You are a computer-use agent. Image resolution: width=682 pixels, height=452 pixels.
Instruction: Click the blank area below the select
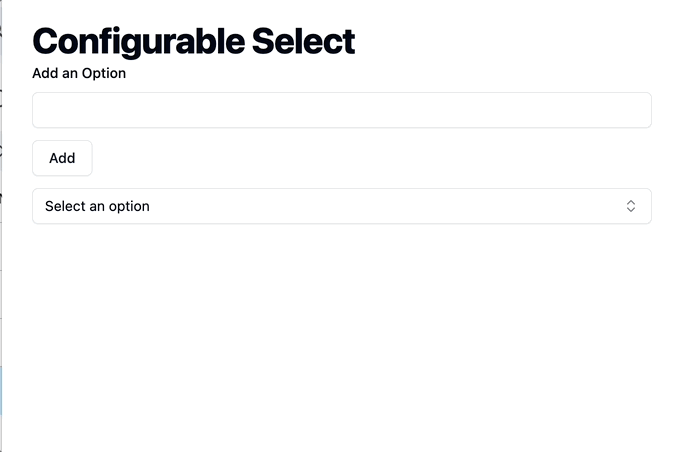[341, 335]
